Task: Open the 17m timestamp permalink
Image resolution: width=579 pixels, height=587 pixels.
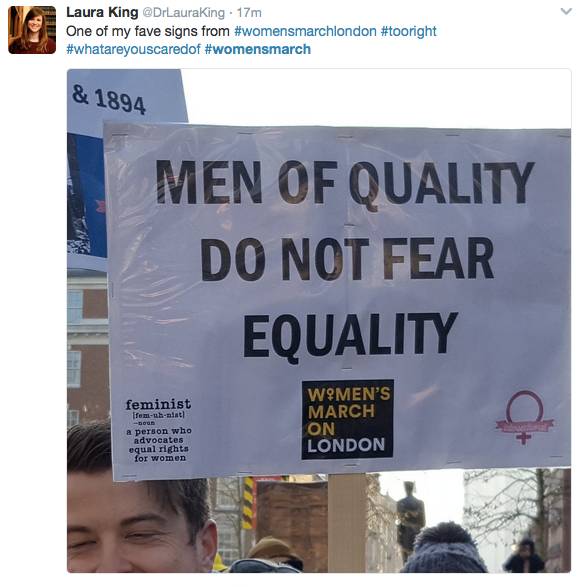Action: 249,13
